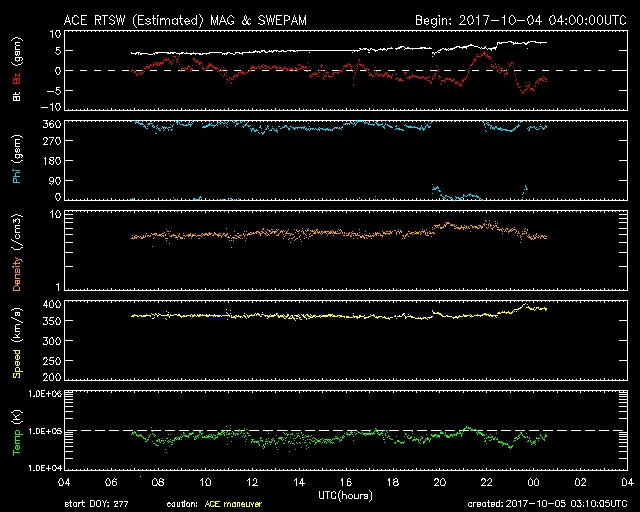Image resolution: width=640 pixels, height=512 pixels.
Task: Click the hour 20 tick on x-axis
Action: pos(441,482)
